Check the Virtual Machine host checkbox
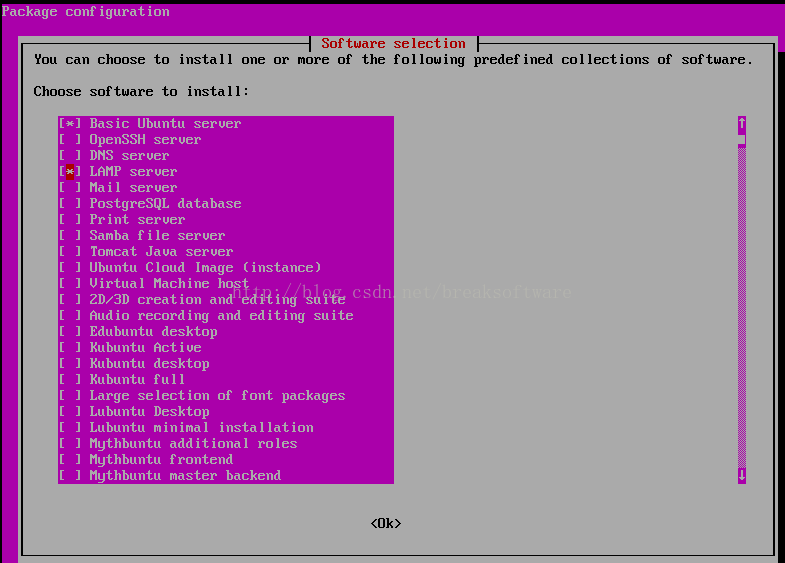Image resolution: width=785 pixels, height=563 pixels. (x=70, y=284)
